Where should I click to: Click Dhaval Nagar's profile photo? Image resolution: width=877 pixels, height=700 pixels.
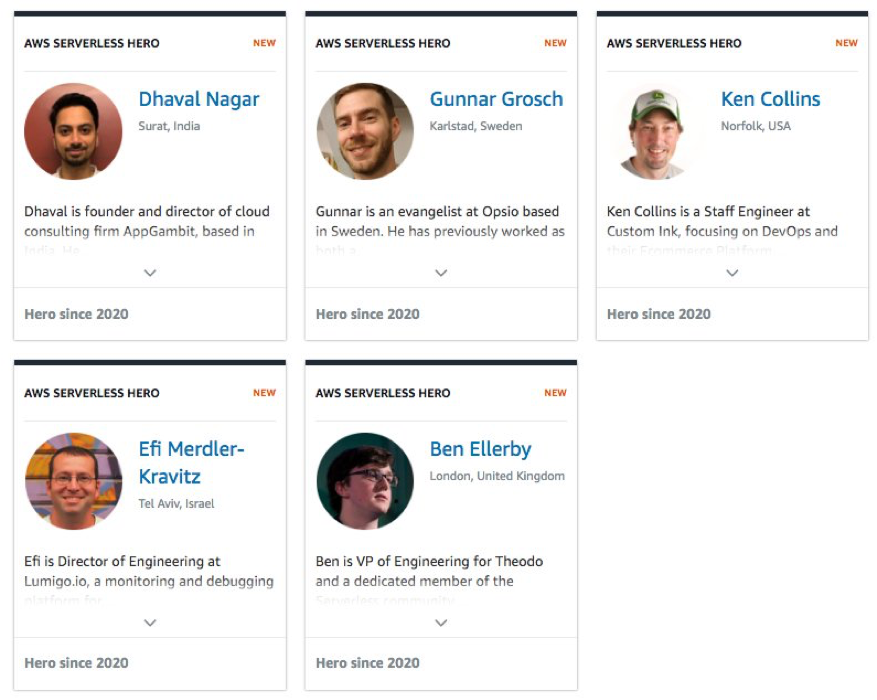pyautogui.click(x=73, y=131)
